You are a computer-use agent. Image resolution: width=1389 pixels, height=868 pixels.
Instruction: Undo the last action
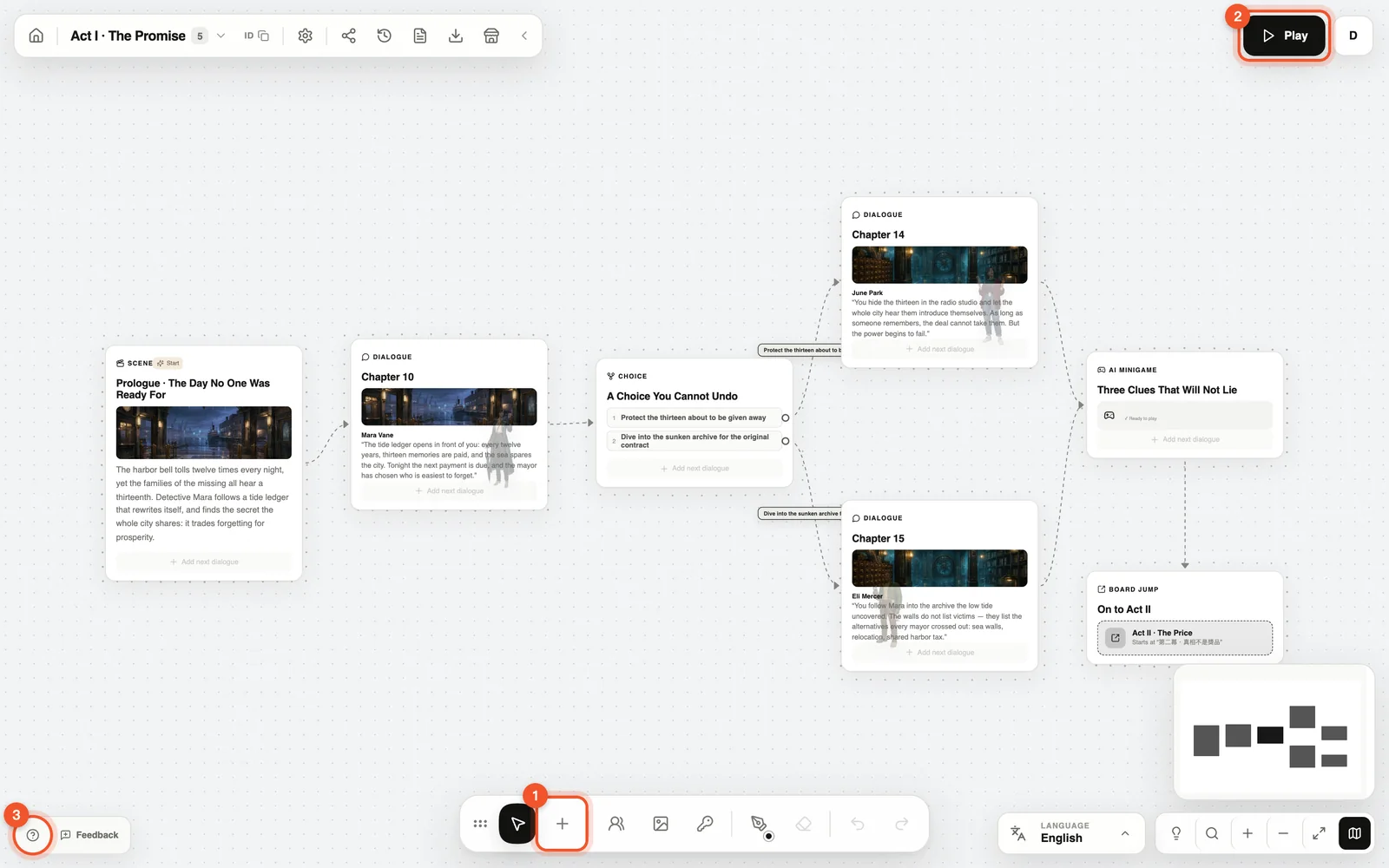pyautogui.click(x=858, y=824)
